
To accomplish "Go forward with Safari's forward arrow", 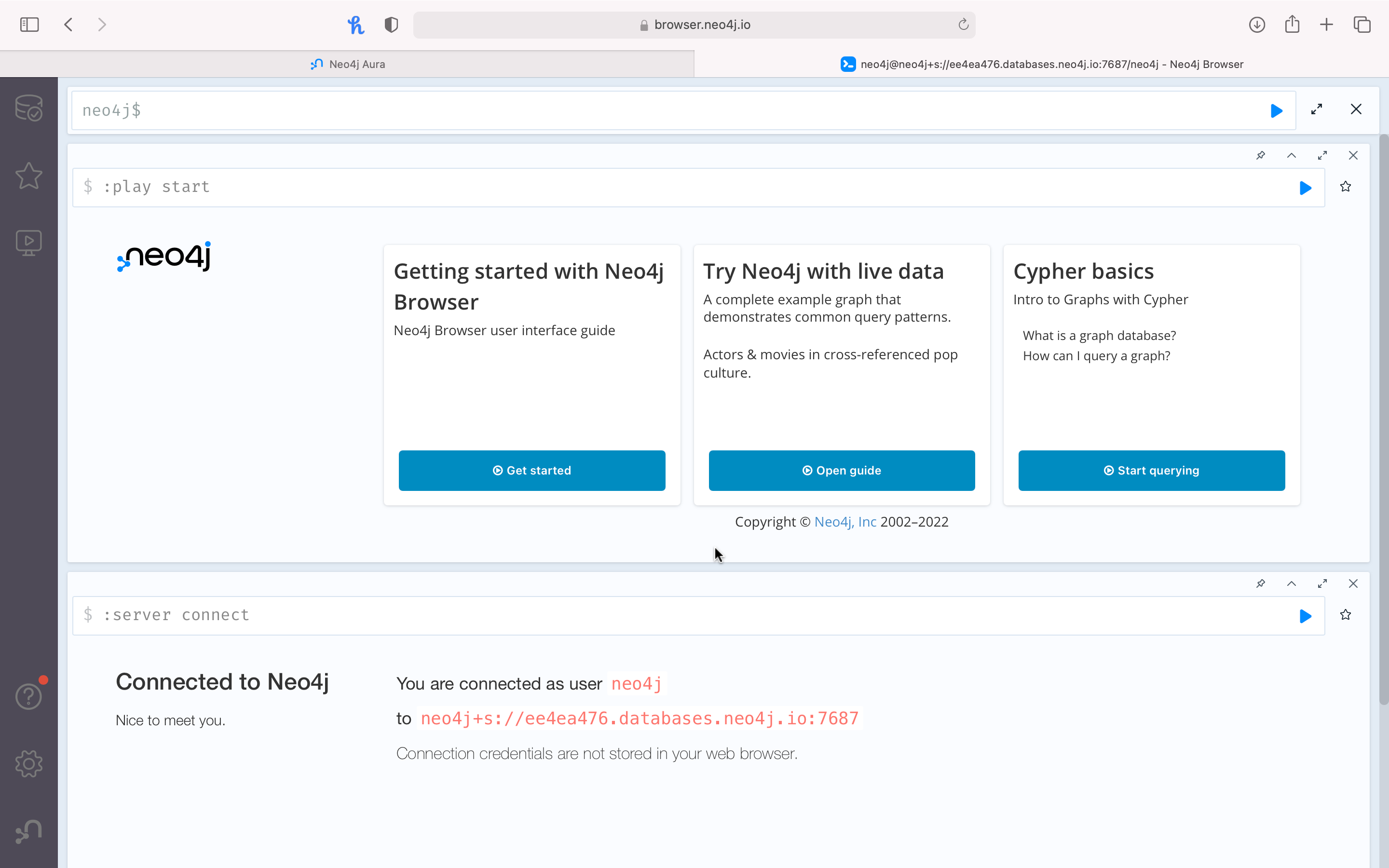I will click(102, 25).
